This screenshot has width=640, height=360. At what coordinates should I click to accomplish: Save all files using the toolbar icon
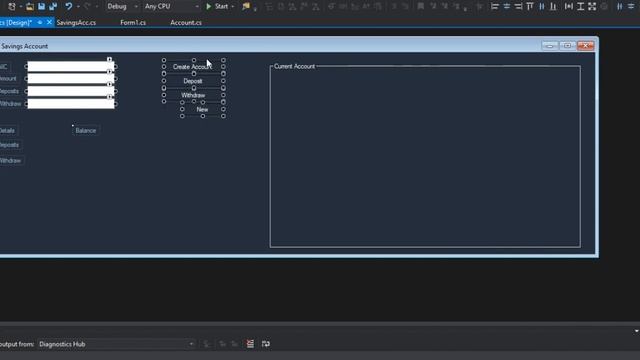(x=53, y=7)
